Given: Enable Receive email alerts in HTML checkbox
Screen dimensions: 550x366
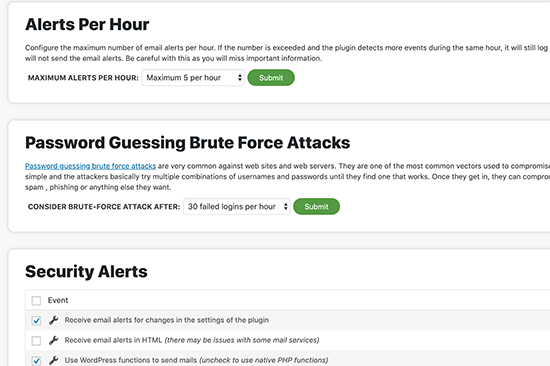Looking at the screenshot, I should (x=36, y=340).
